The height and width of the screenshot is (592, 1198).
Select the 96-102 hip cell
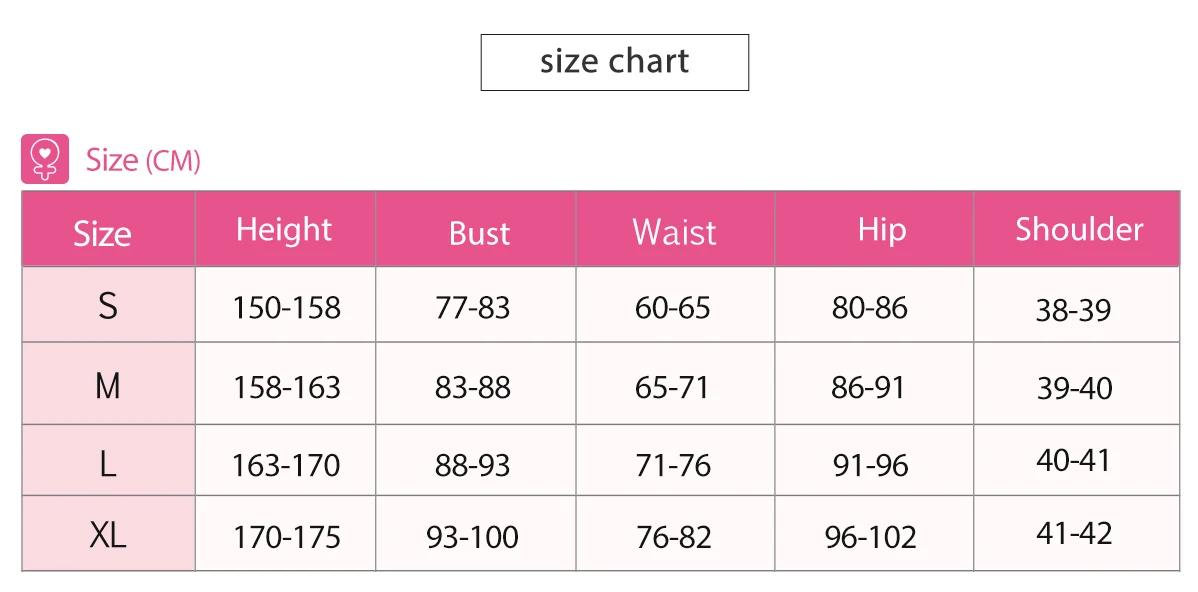pyautogui.click(x=874, y=534)
